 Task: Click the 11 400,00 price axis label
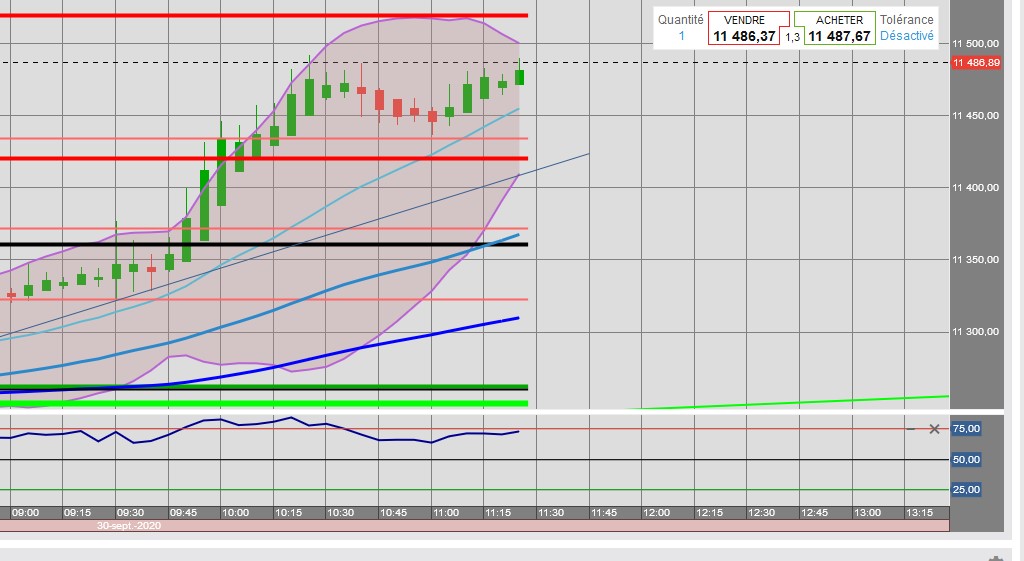[x=975, y=187]
